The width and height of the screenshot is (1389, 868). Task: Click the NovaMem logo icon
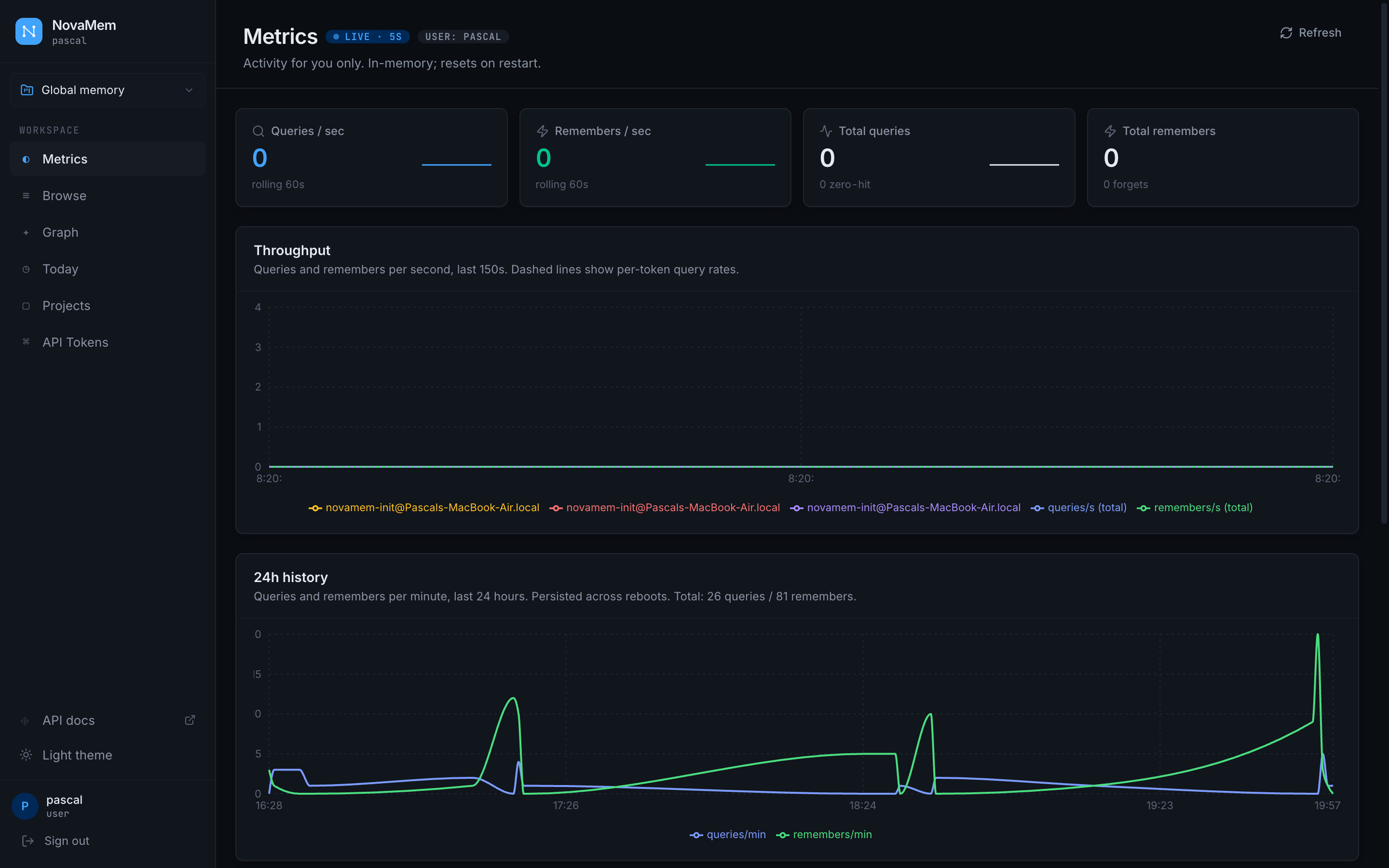pos(29,31)
